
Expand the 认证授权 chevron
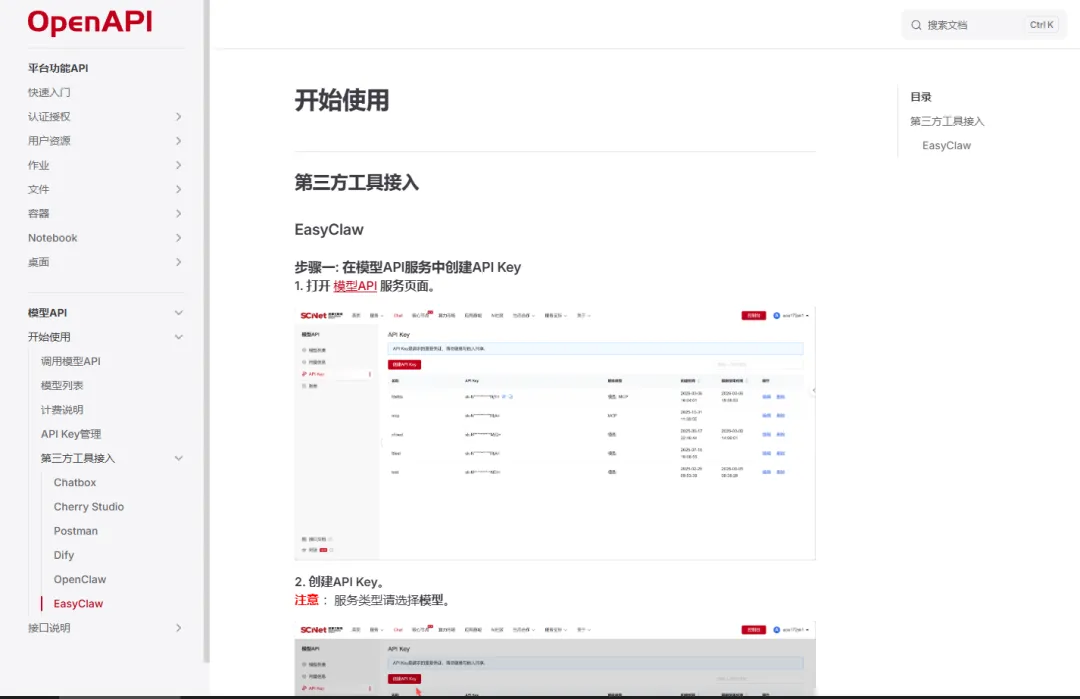point(178,116)
